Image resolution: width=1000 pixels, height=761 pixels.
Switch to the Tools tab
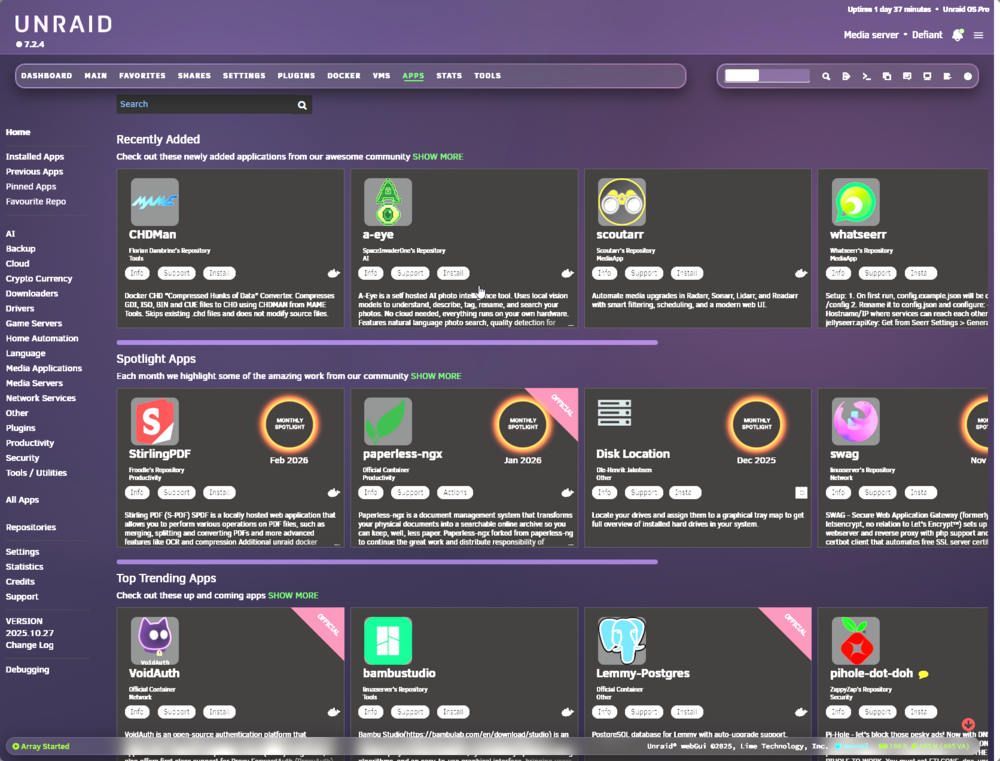click(x=487, y=76)
